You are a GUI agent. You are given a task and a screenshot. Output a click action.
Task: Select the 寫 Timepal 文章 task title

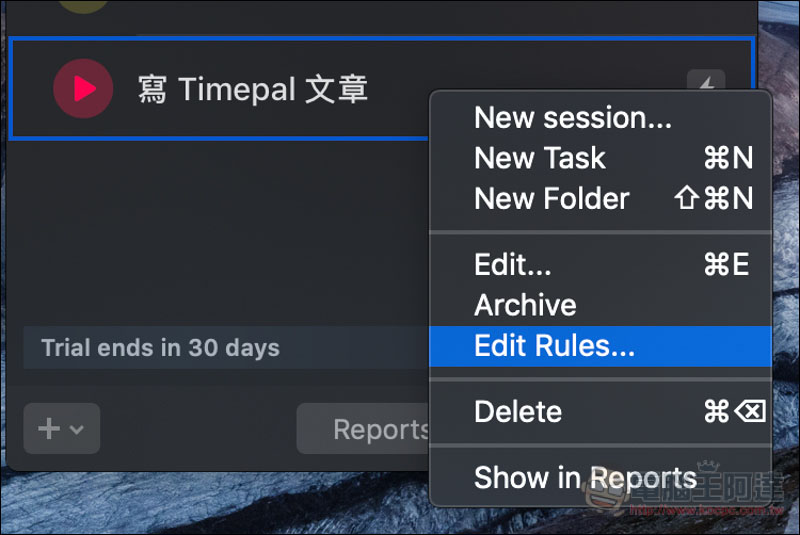coord(253,89)
